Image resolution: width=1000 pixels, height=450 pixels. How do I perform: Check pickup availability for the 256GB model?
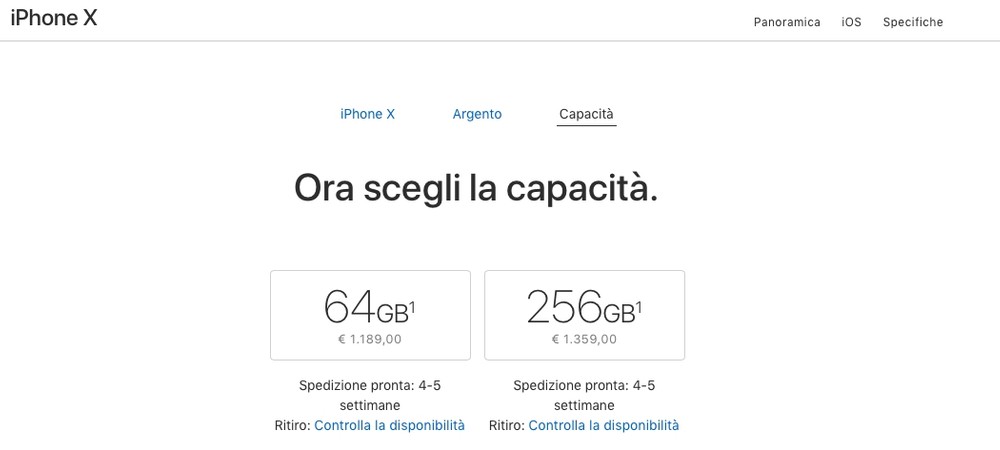click(603, 425)
